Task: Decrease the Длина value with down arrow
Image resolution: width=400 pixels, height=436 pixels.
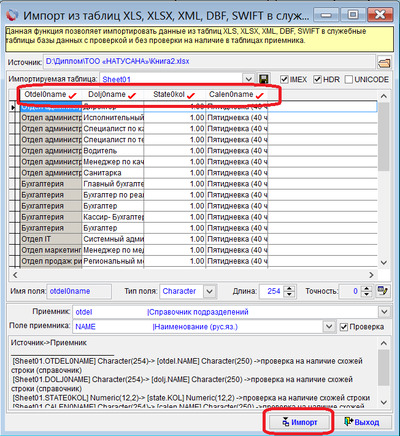Action: pos(290,294)
